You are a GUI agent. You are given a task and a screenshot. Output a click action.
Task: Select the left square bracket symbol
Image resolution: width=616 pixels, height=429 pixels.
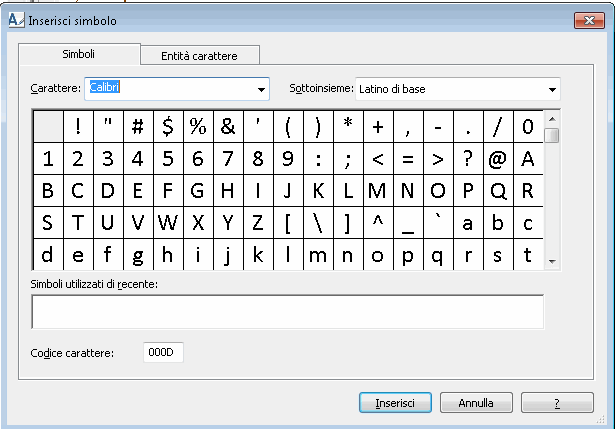click(288, 222)
